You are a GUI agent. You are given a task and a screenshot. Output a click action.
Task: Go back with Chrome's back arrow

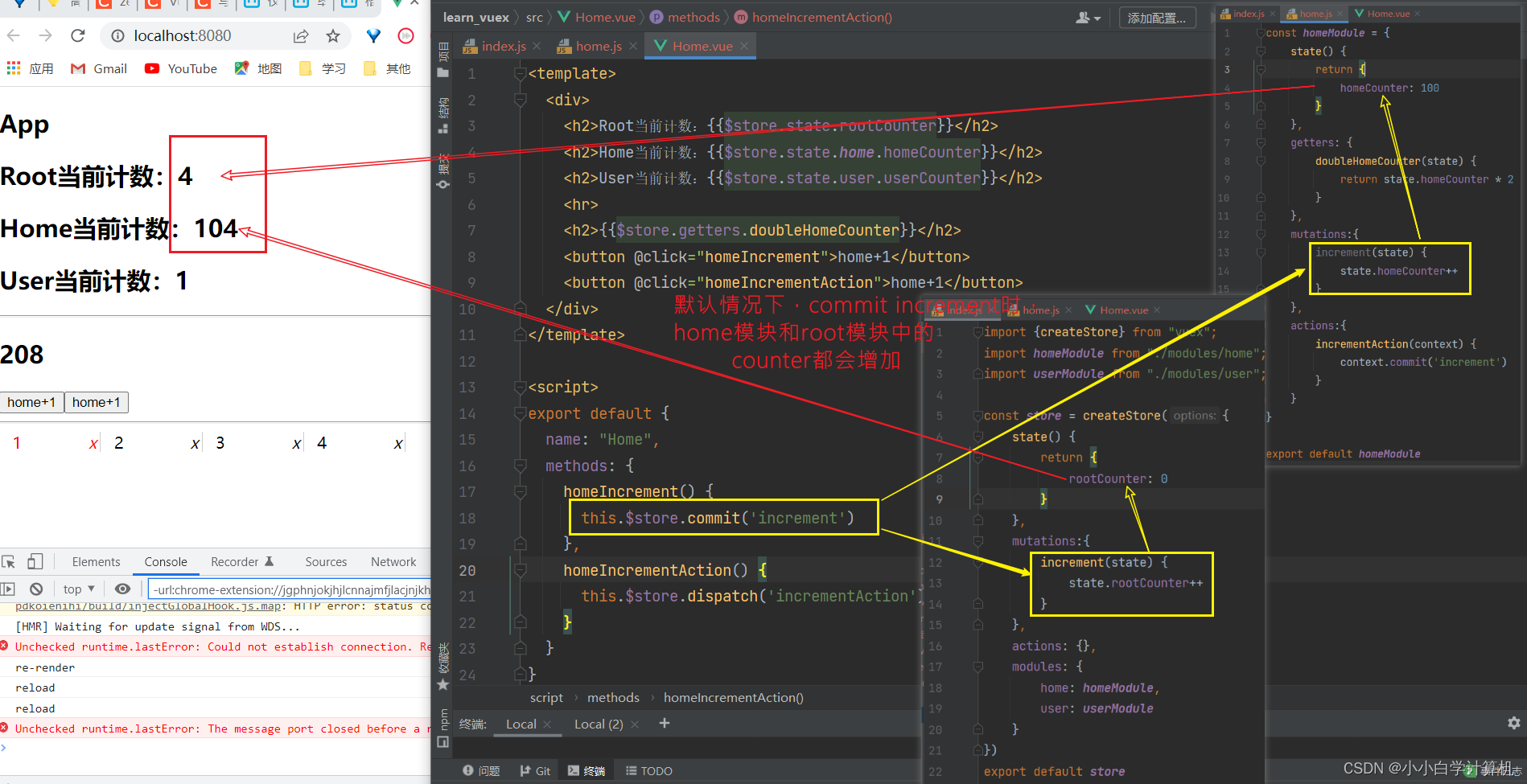click(x=14, y=35)
